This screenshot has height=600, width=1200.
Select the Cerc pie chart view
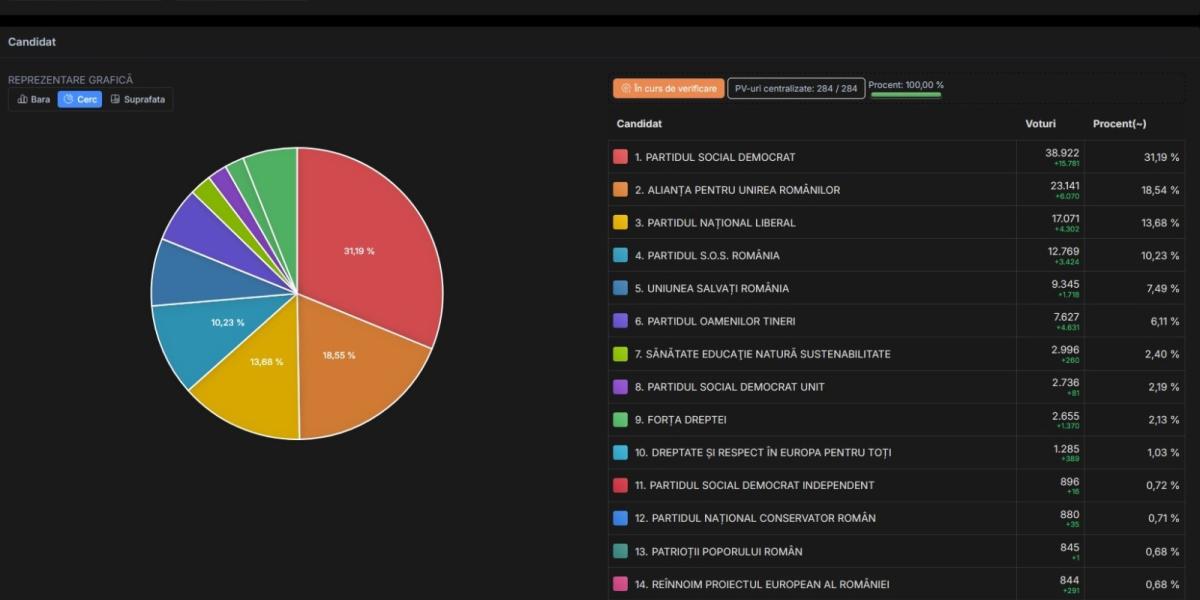[x=80, y=99]
